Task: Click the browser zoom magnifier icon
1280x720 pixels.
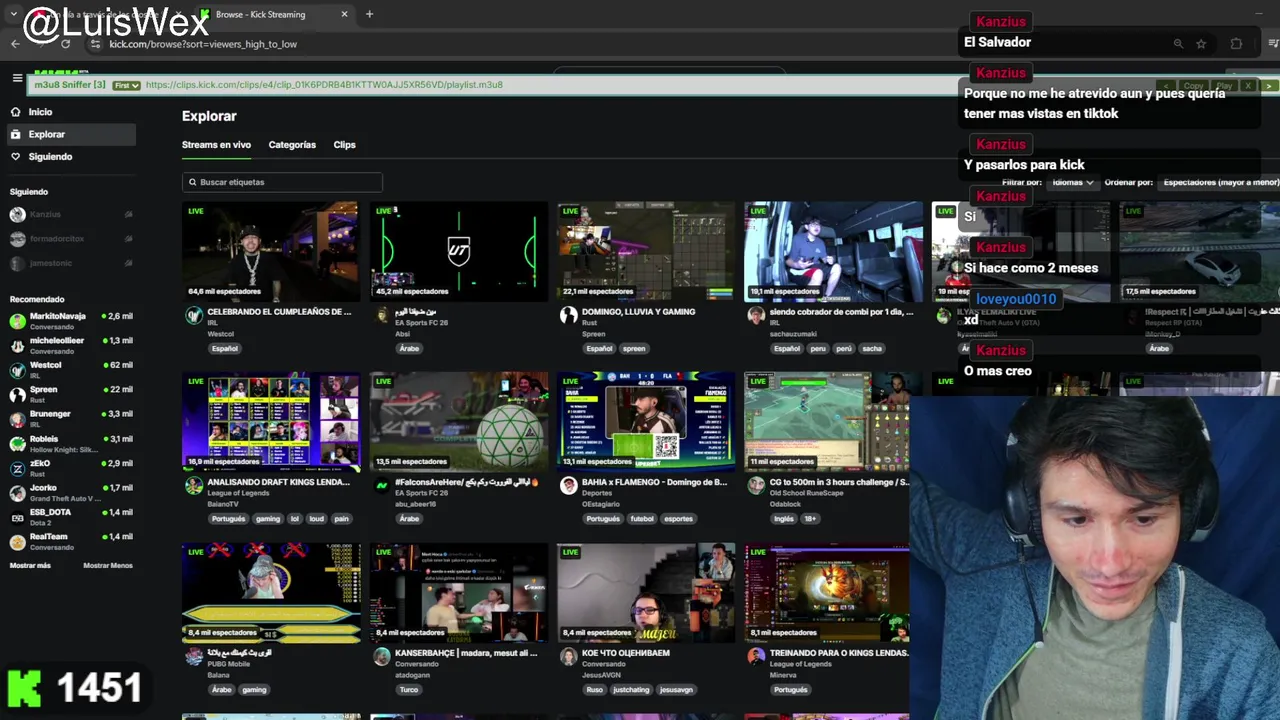Action: coord(1178,44)
